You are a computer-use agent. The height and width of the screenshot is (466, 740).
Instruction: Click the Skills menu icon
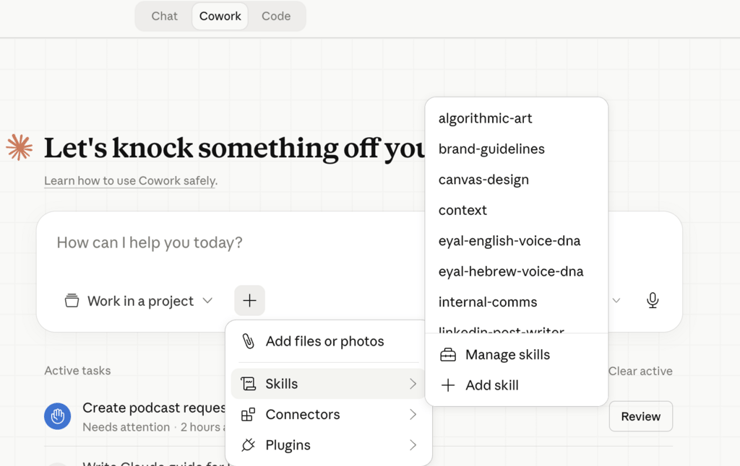tap(248, 384)
